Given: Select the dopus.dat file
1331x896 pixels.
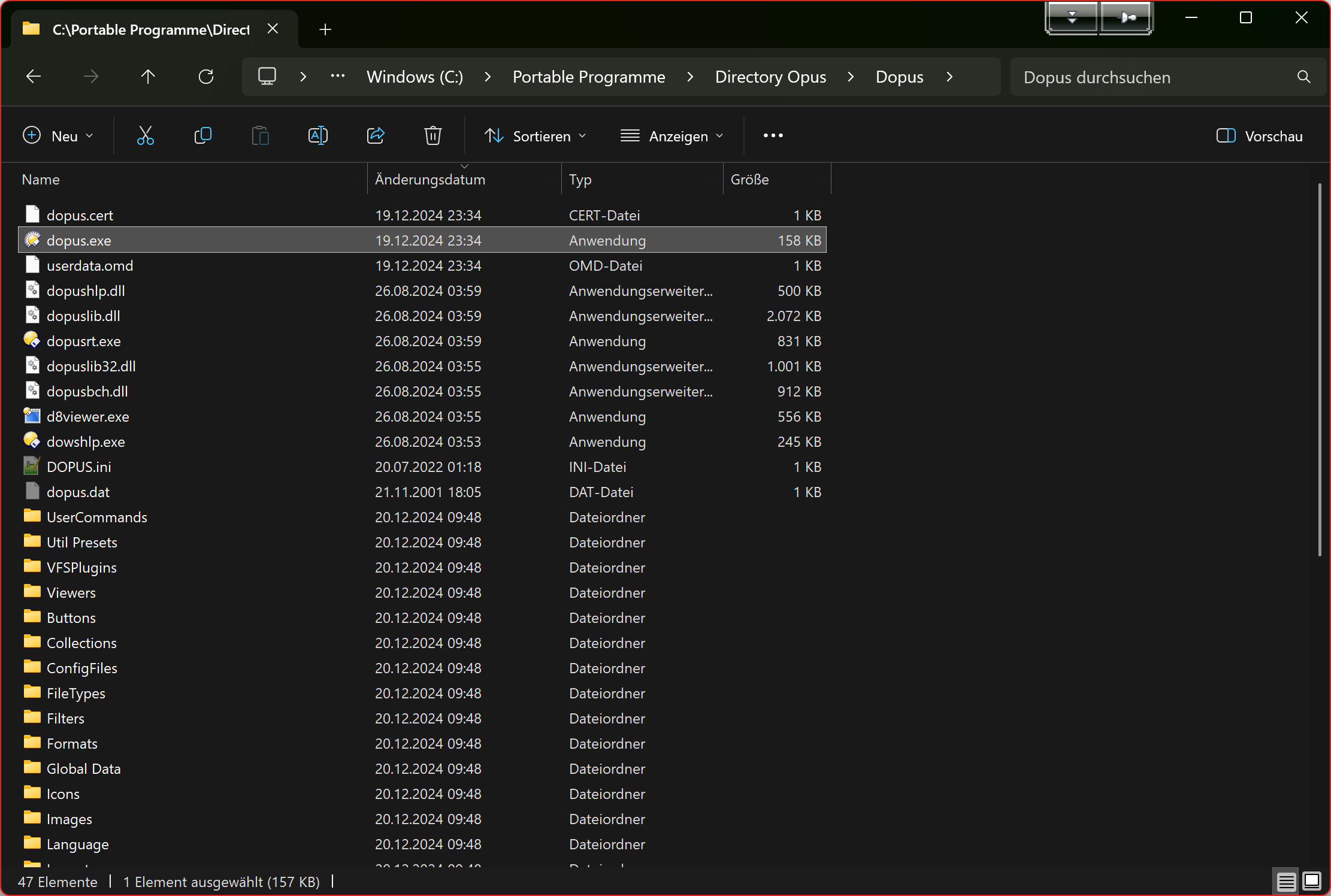Looking at the screenshot, I should pyautogui.click(x=422, y=492).
